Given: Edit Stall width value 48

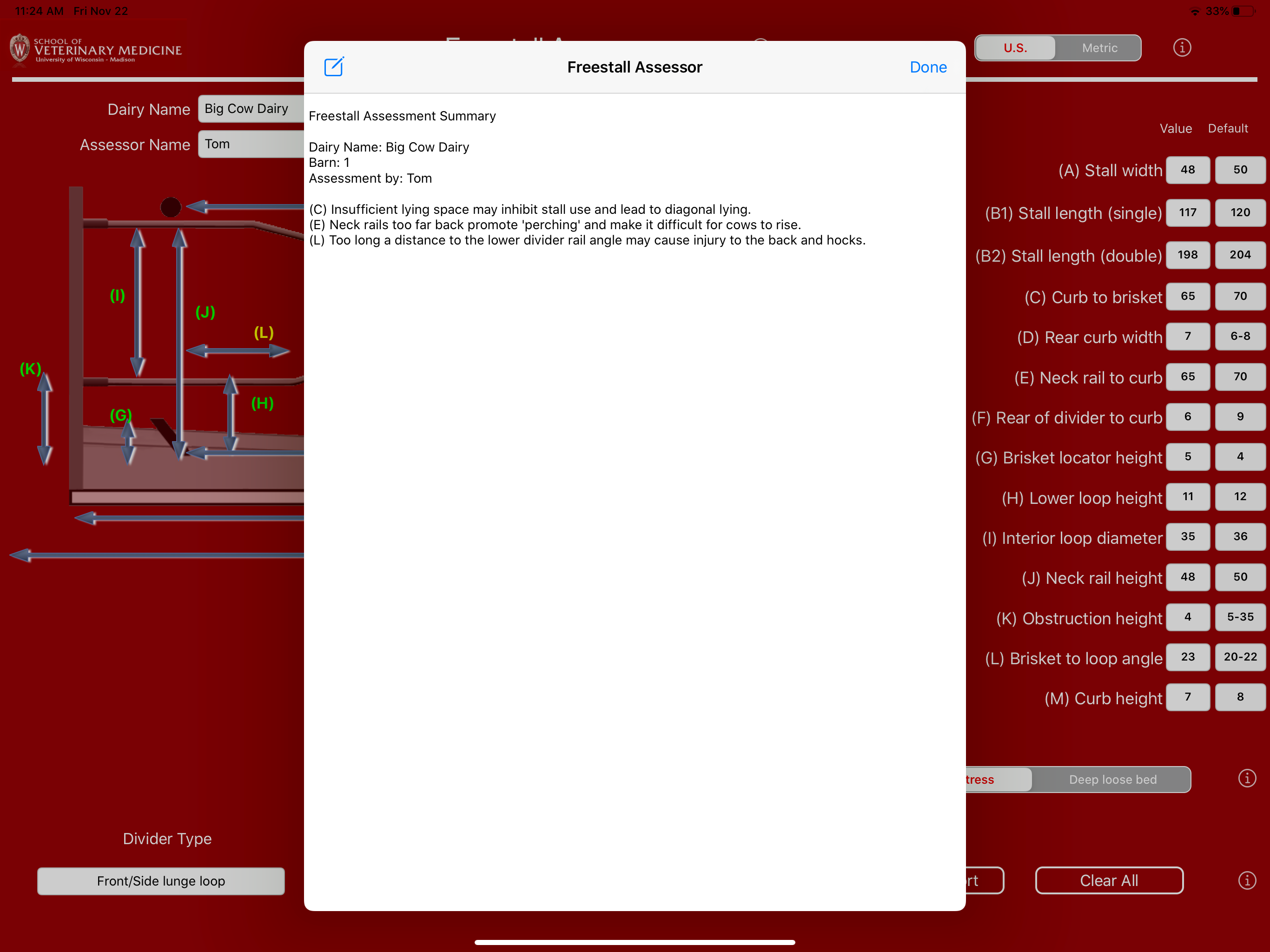Looking at the screenshot, I should coord(1187,170).
